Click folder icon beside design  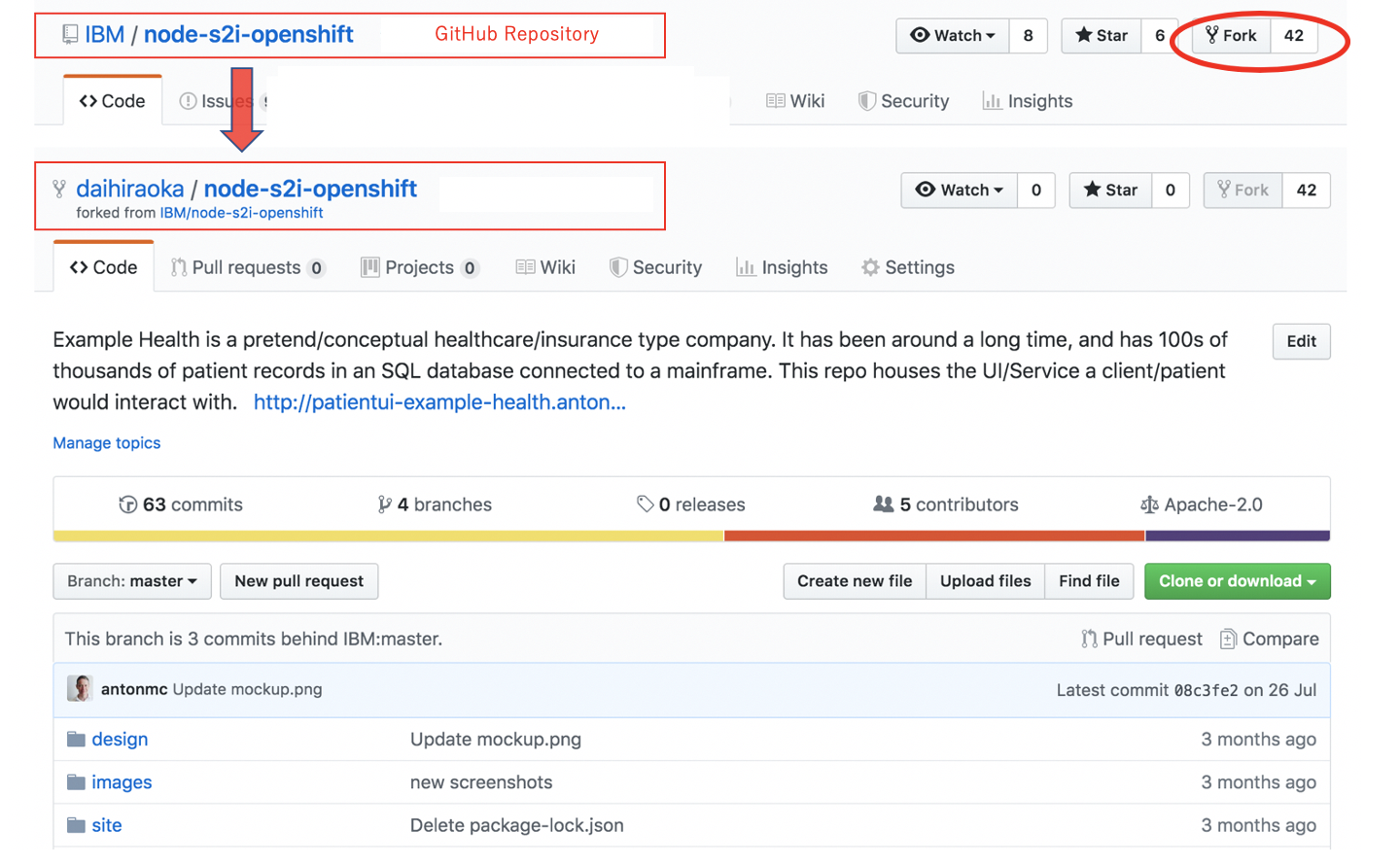point(76,740)
